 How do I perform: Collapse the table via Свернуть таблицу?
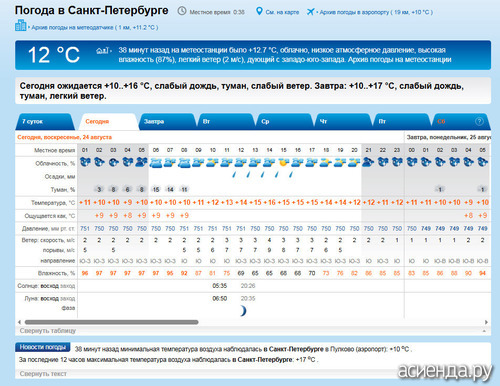pos(48,331)
